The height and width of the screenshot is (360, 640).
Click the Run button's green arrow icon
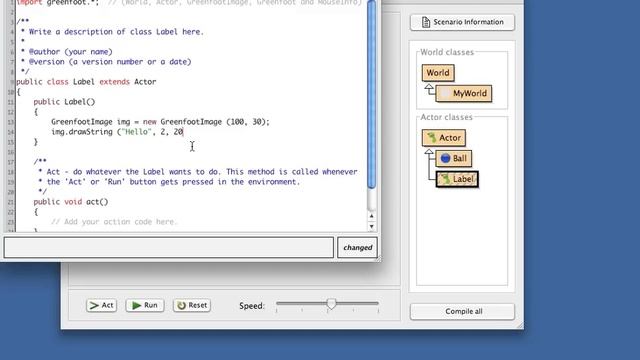point(136,305)
